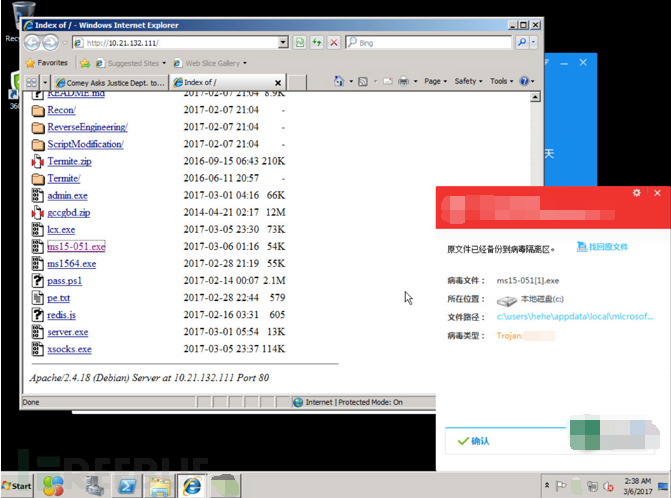This screenshot has width=671, height=498.
Task: Open the ReverseEngineering/ directory link
Action: point(87,127)
